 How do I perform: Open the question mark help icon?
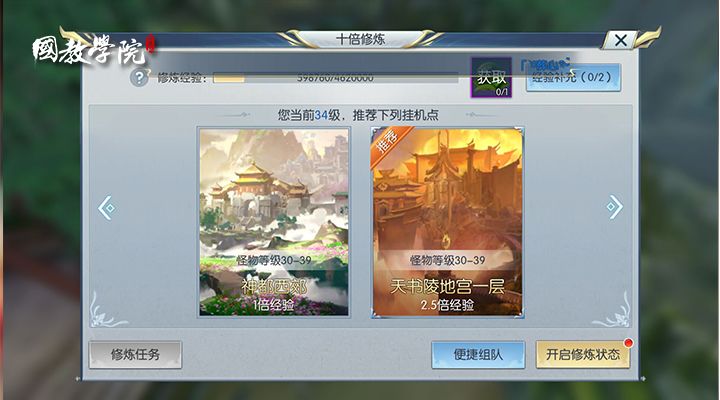point(139,78)
